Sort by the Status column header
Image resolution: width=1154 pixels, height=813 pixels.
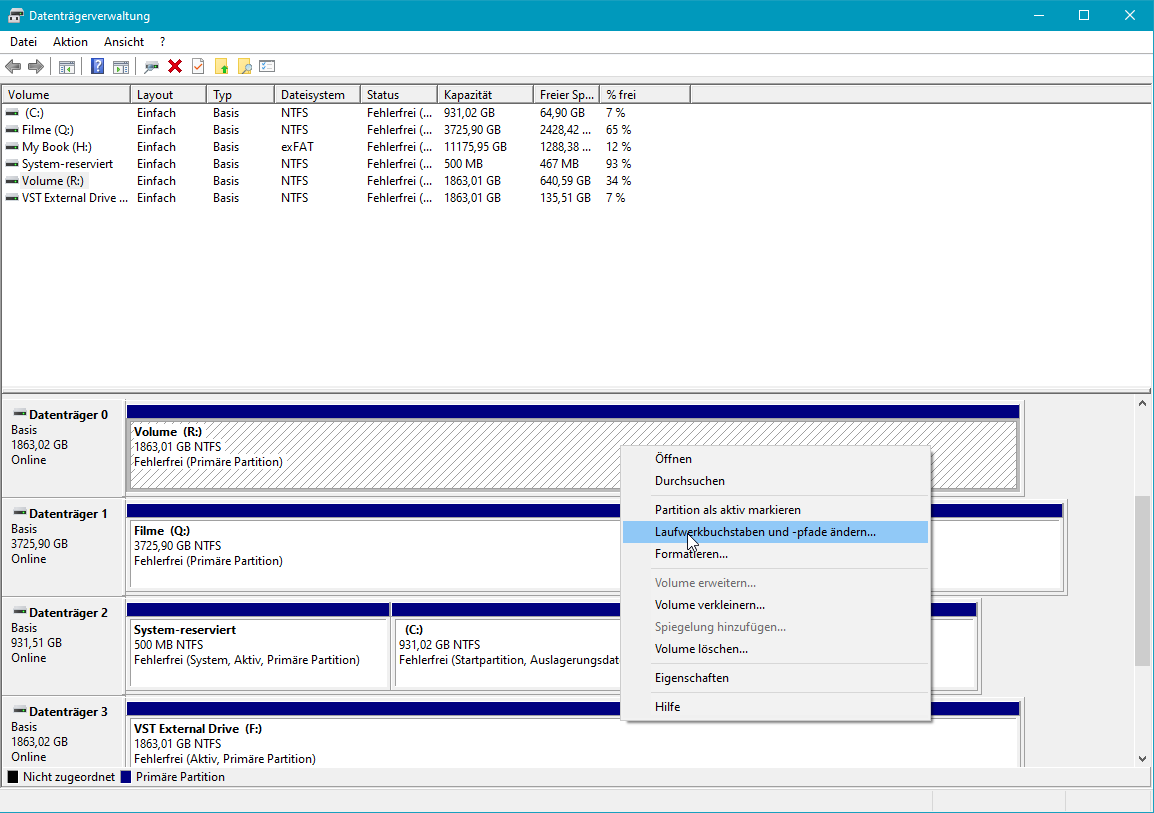tap(399, 95)
